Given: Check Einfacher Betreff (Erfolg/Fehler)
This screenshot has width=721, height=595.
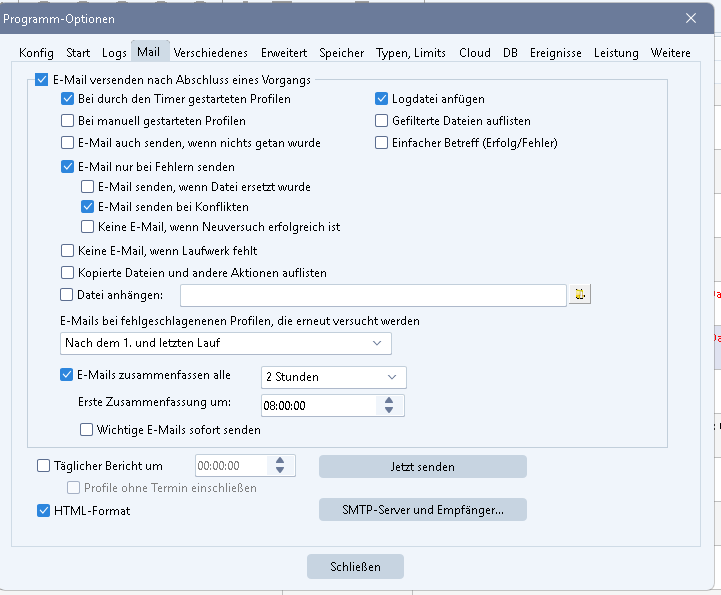Looking at the screenshot, I should (x=381, y=143).
